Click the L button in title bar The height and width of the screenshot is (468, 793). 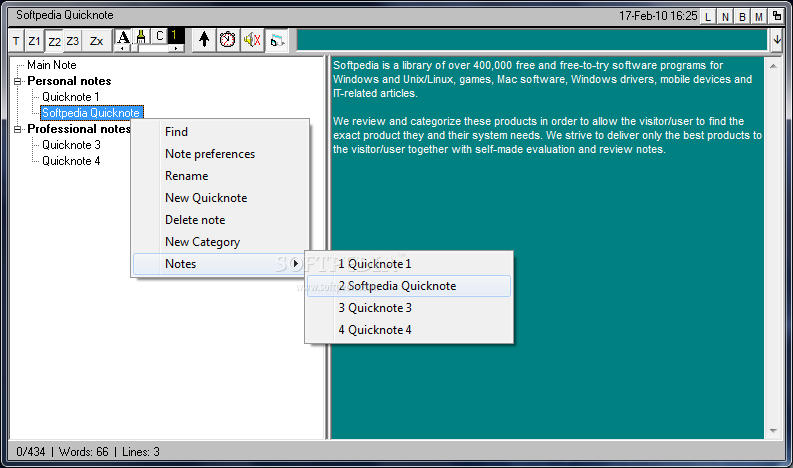click(708, 17)
